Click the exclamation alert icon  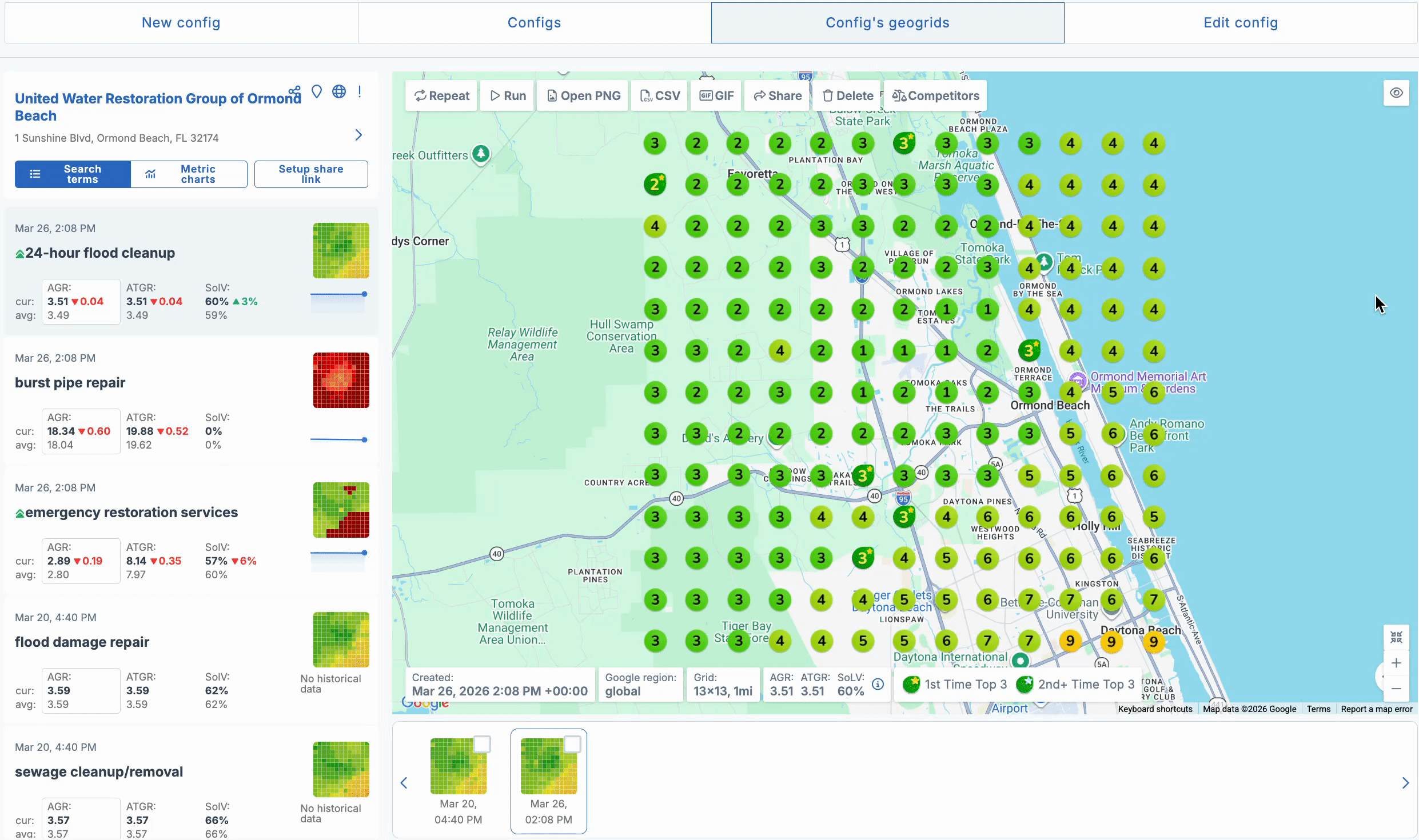[360, 91]
